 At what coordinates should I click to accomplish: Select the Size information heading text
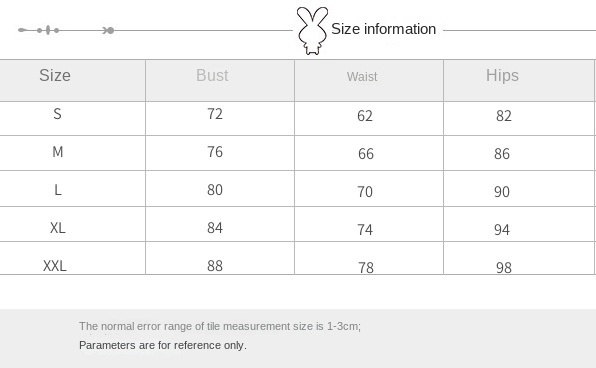(384, 29)
